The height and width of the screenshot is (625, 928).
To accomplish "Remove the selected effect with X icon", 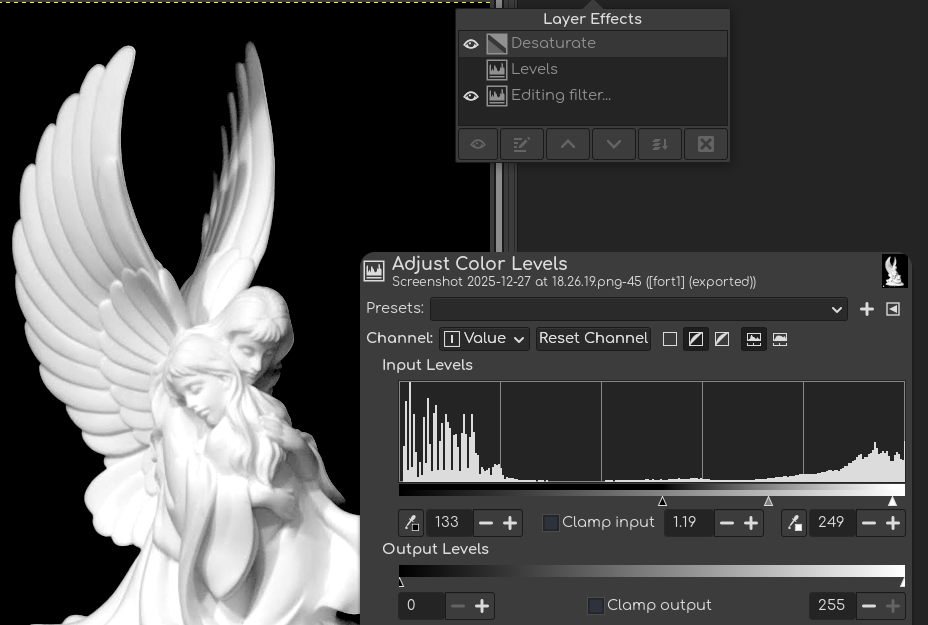I will coord(706,144).
